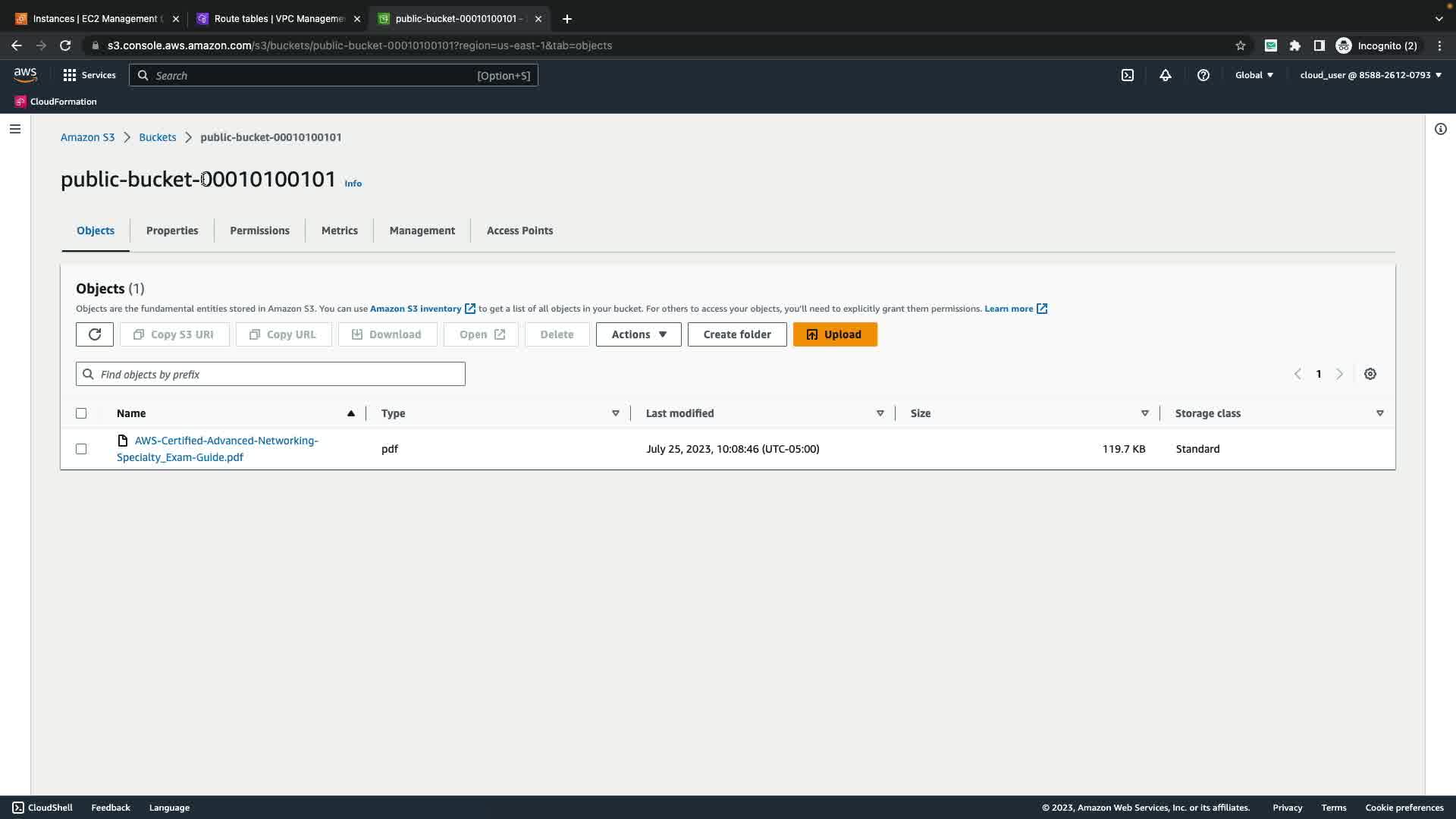Open the notifications bell icon
The image size is (1456, 819).
point(1166,75)
